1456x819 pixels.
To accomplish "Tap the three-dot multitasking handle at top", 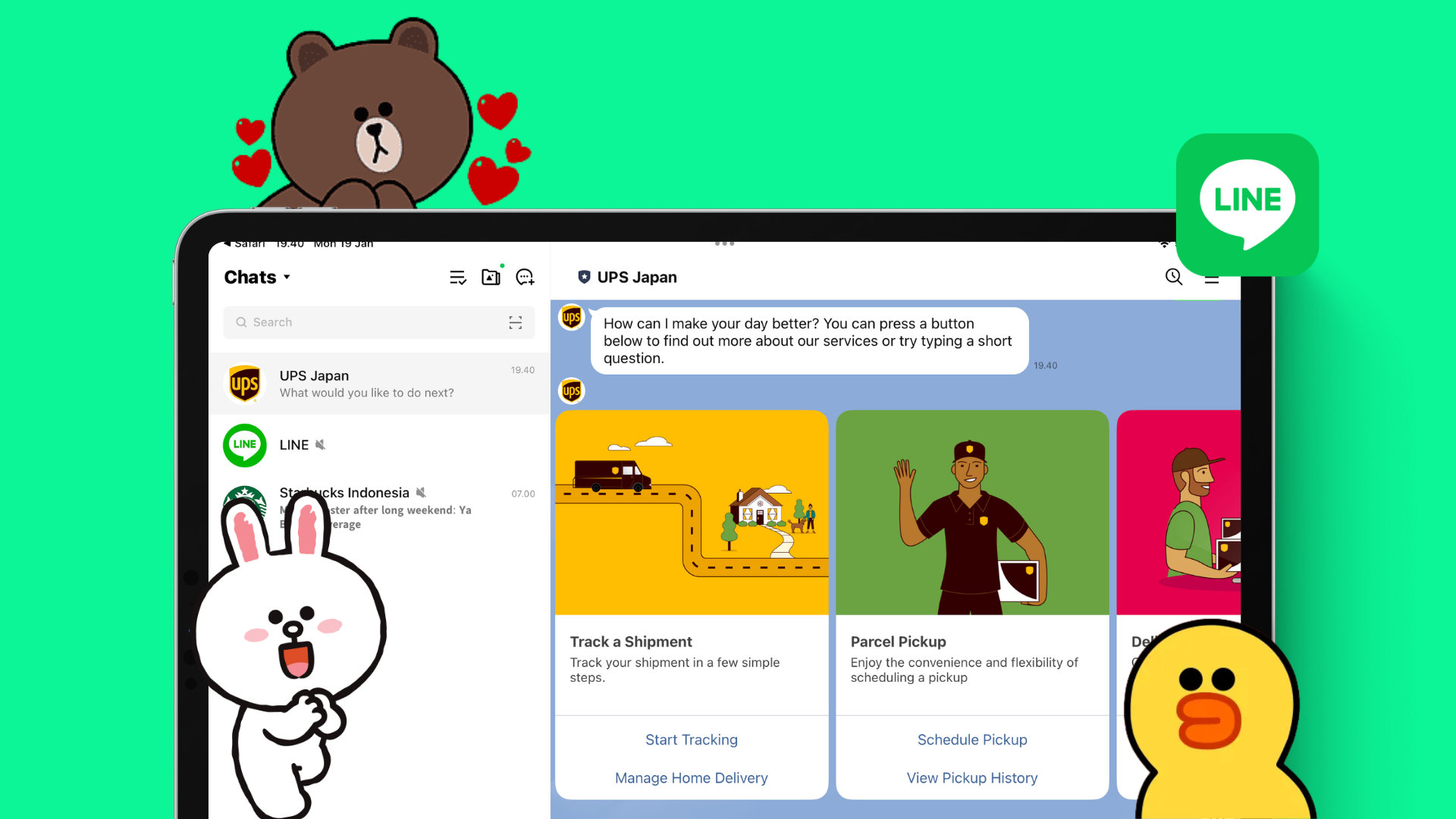I will pos(724,244).
